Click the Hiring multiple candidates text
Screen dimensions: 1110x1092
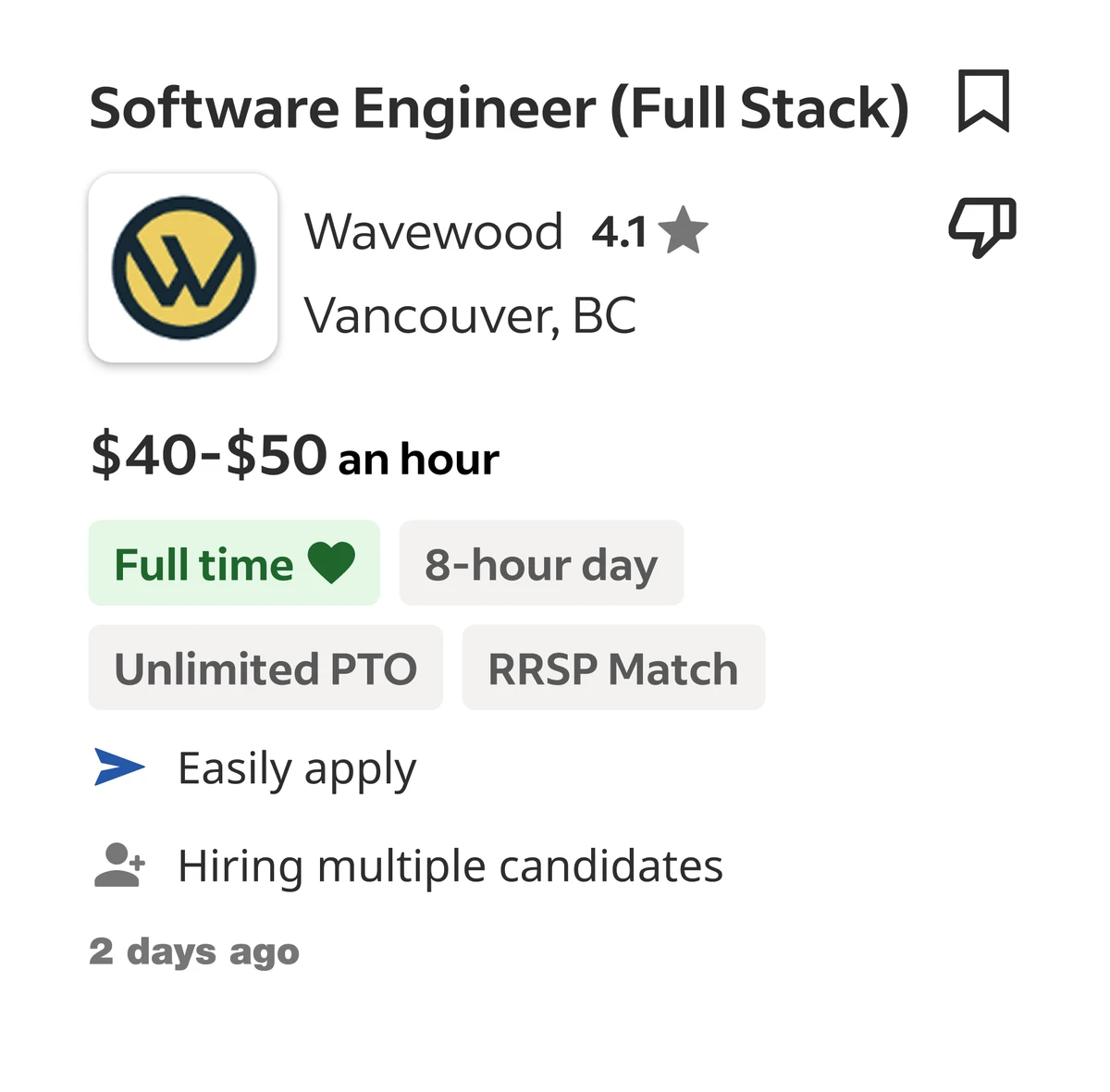450,868
